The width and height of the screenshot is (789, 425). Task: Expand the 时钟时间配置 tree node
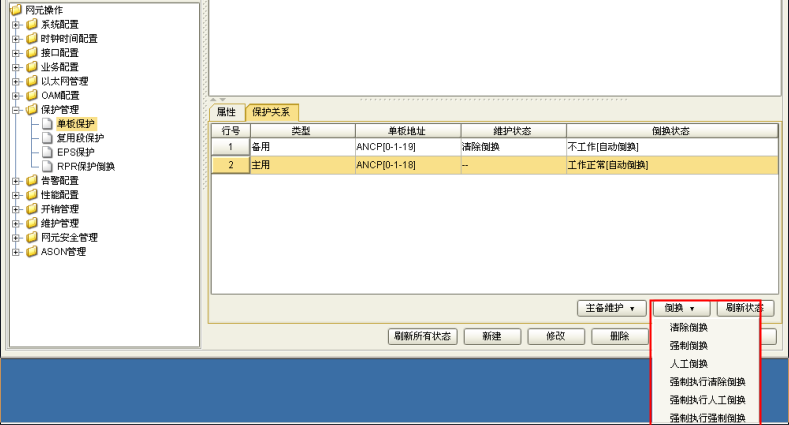[x=16, y=38]
